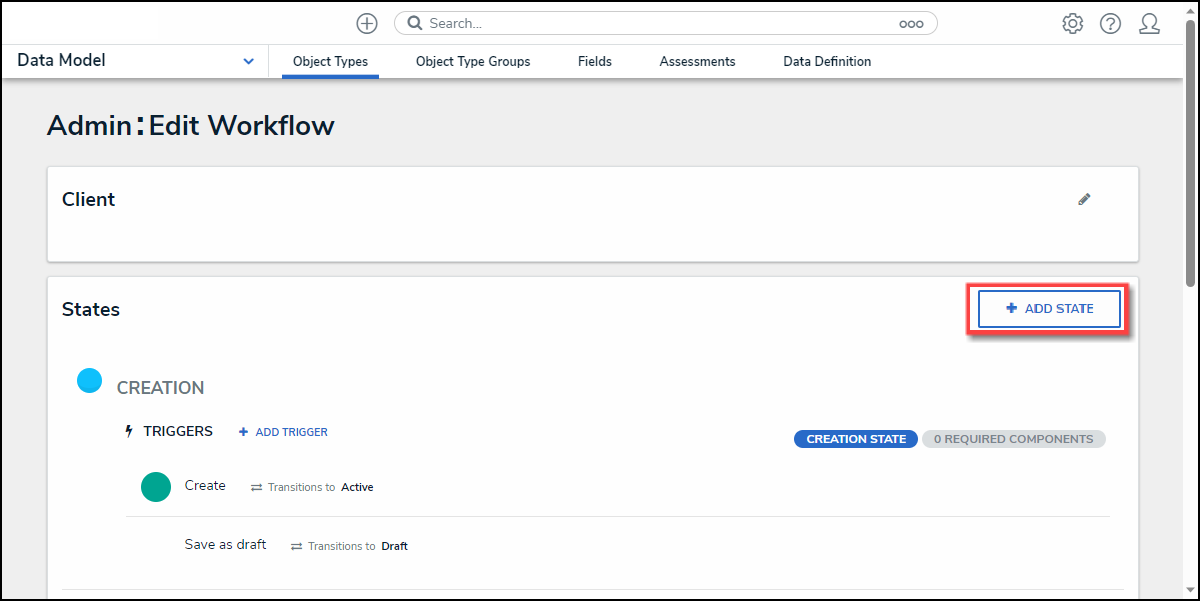The width and height of the screenshot is (1200, 601).
Task: Open the user profile icon
Action: 1149,23
